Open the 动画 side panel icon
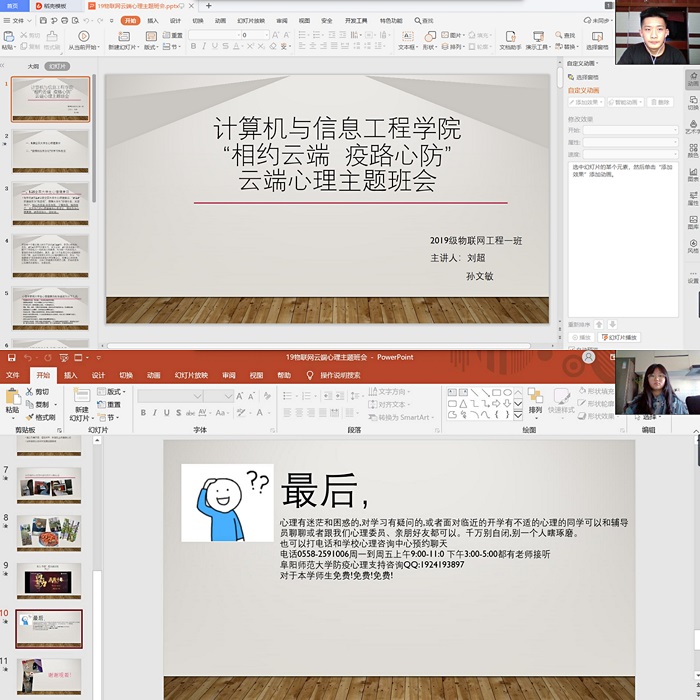The width and height of the screenshot is (700, 700). click(x=692, y=77)
